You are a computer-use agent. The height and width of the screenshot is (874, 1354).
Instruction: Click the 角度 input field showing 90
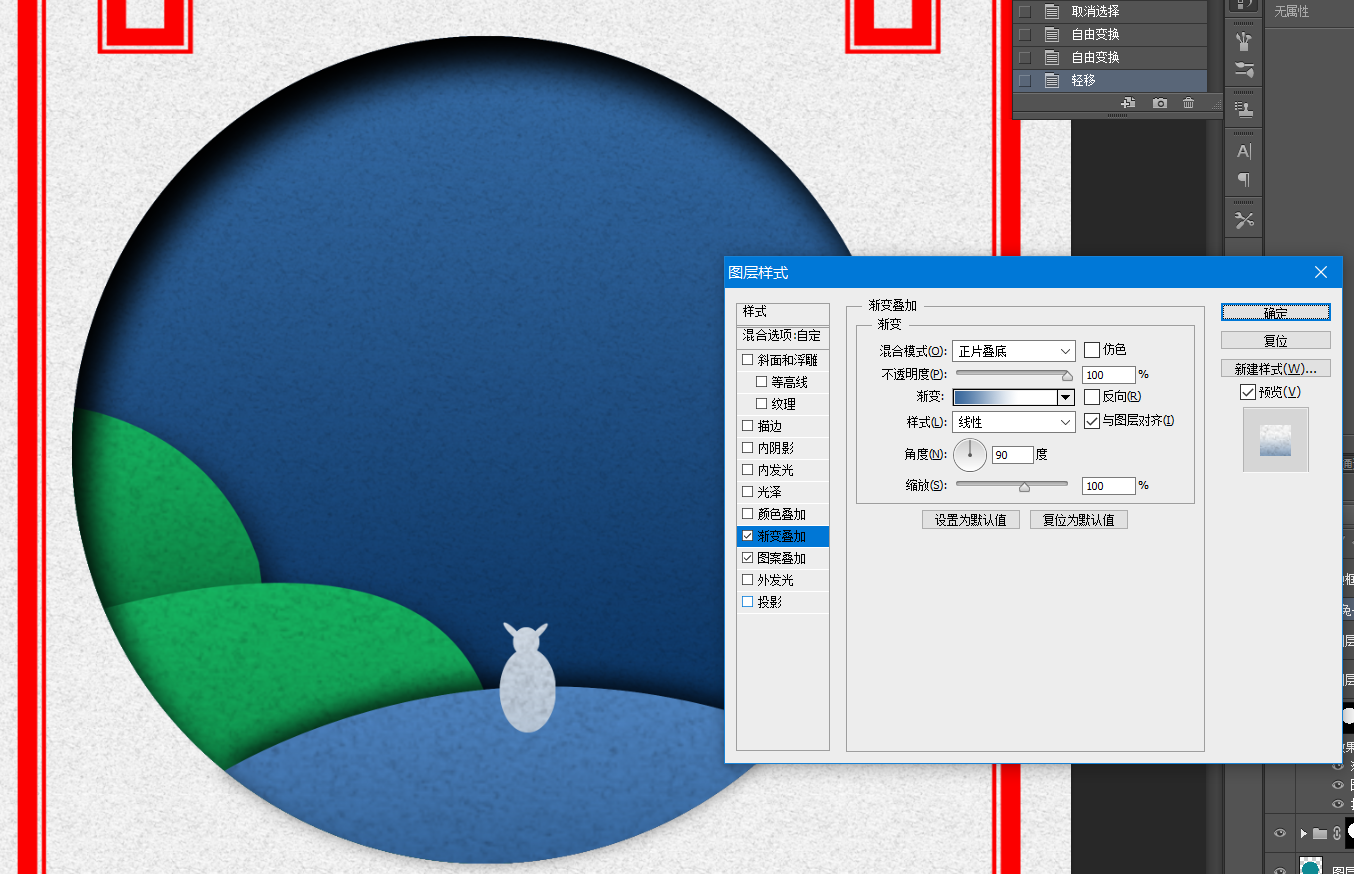click(1013, 455)
